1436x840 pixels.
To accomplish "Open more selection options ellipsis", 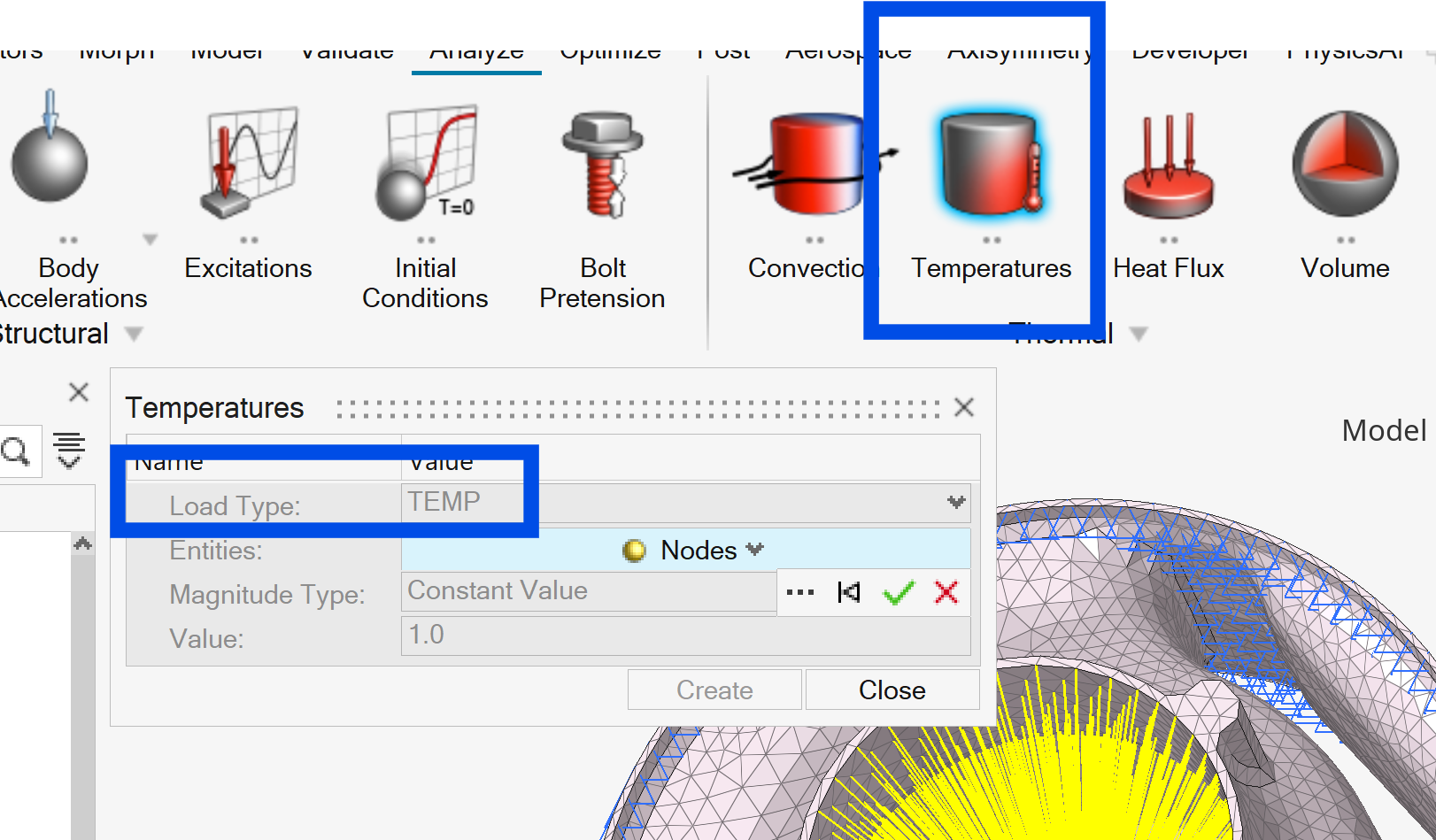I will (x=800, y=592).
